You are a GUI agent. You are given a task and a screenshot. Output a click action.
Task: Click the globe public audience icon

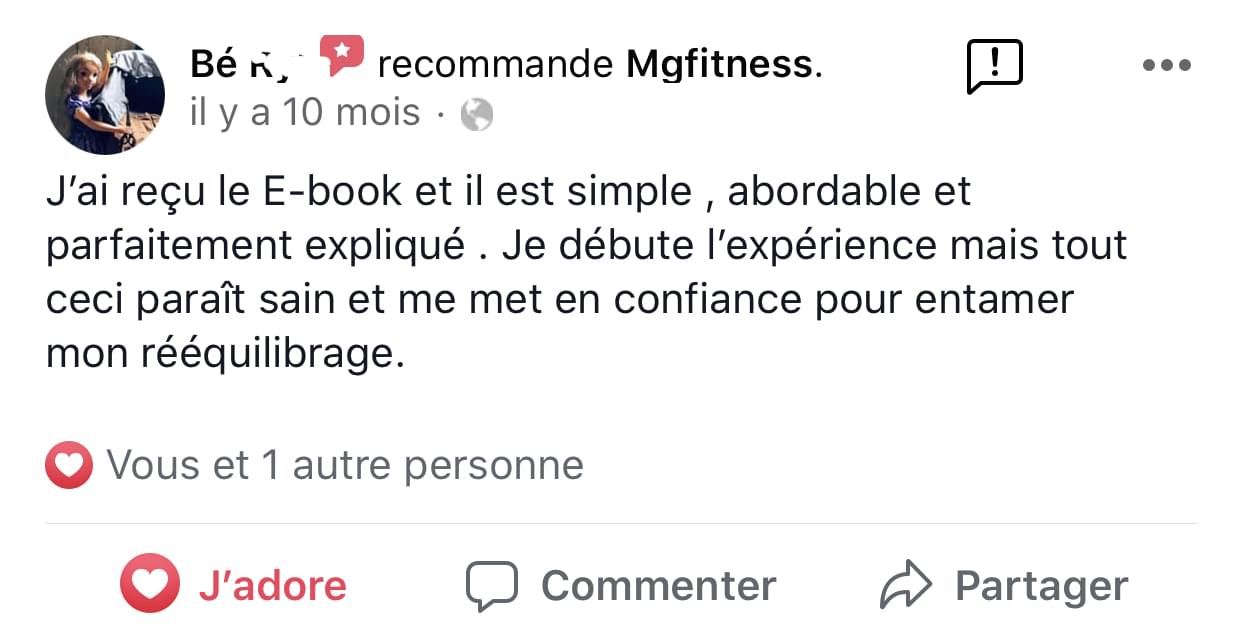(x=477, y=116)
